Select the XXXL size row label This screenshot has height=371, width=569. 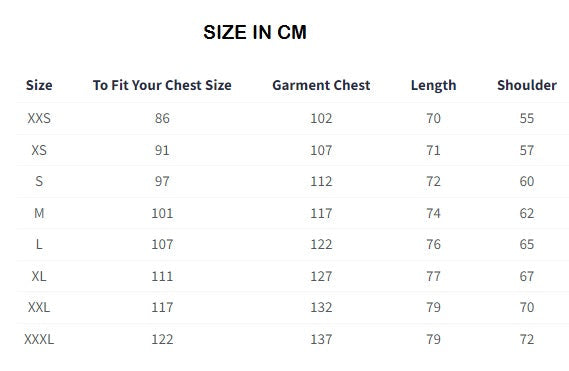(x=39, y=339)
